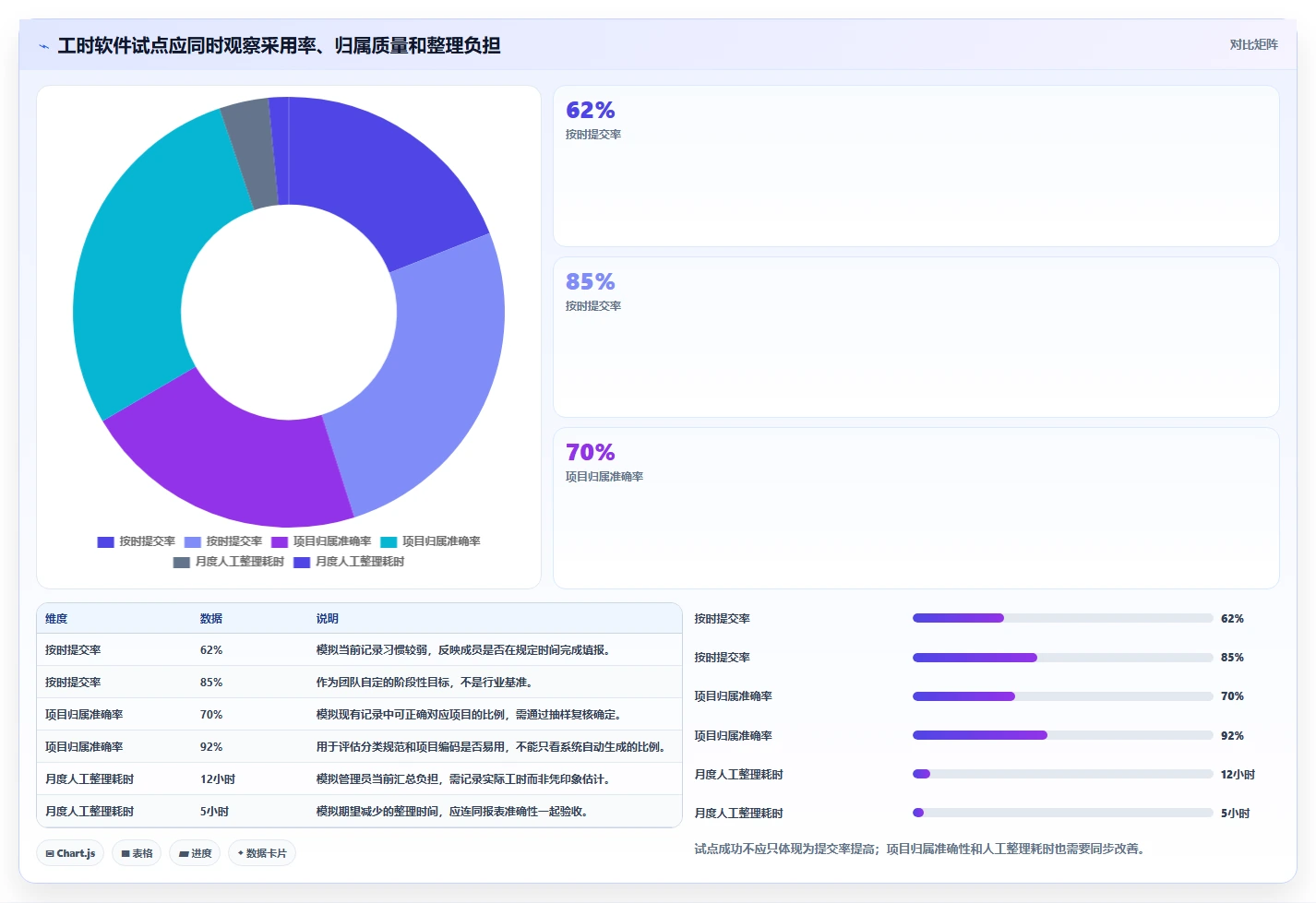This screenshot has width=1316, height=903.
Task: Click the 92% progress bar
Action: pyautogui.click(x=1062, y=735)
